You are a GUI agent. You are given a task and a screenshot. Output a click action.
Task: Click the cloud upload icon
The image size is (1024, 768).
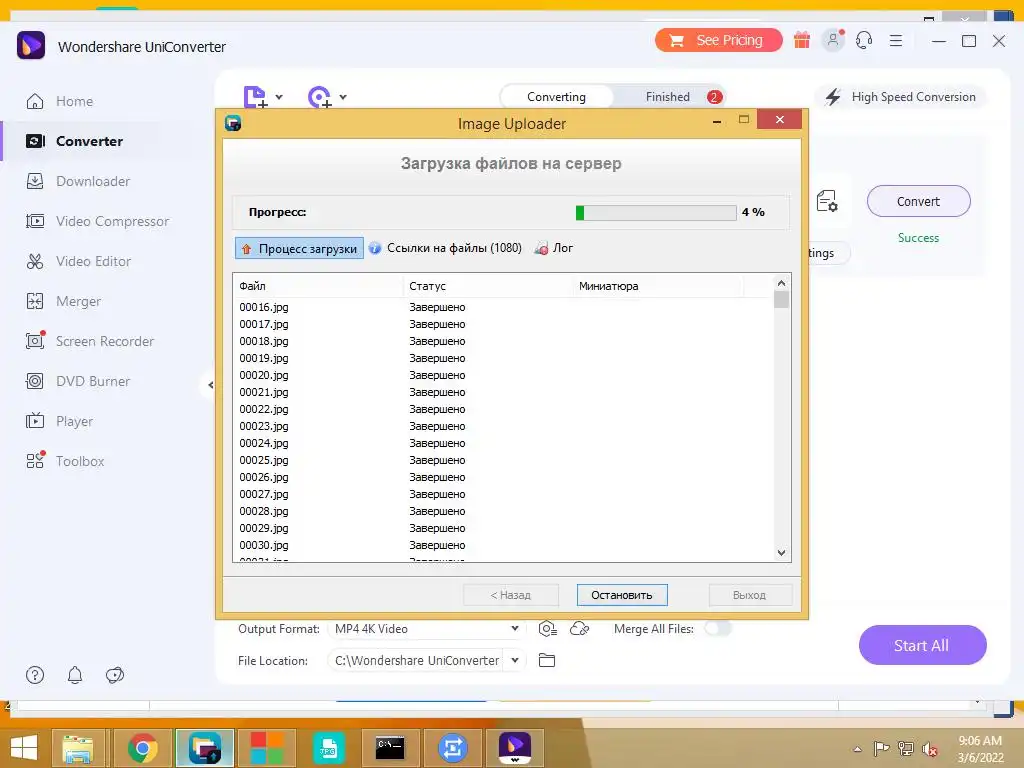[x=579, y=628]
